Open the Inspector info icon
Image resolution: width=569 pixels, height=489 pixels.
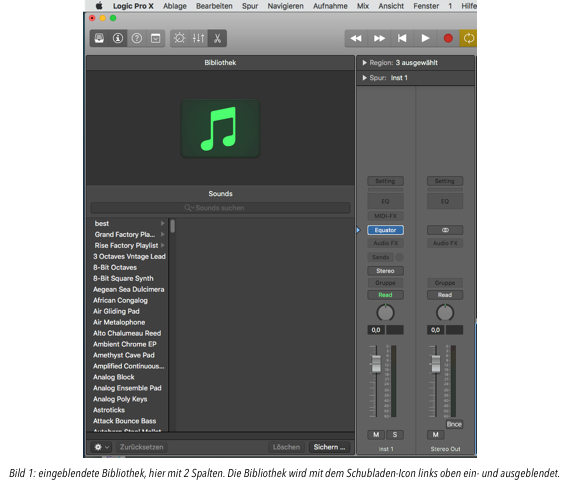118,38
